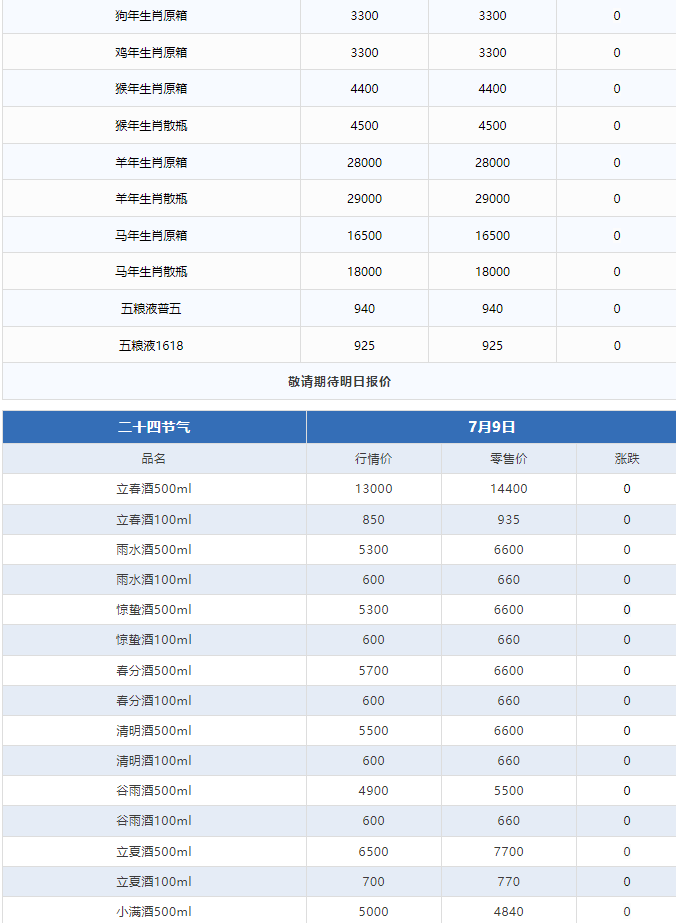
Task: Click the 5500 retail price of 谷雨酒500ml
Action: pos(509,791)
